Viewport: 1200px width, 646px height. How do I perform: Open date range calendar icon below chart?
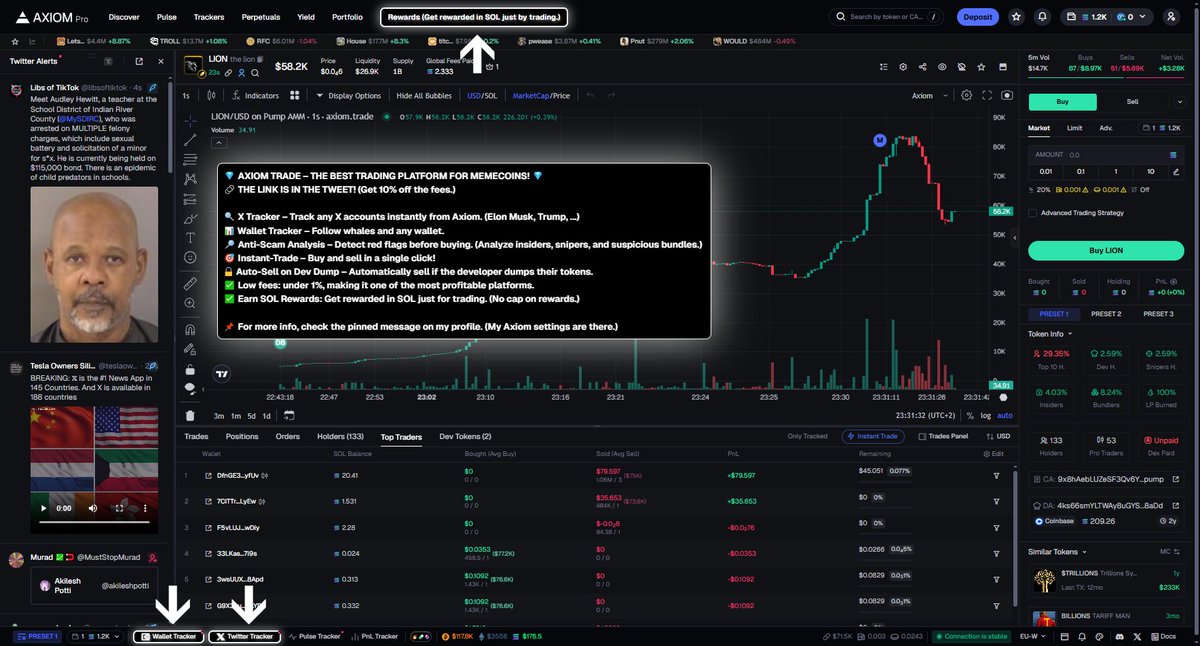point(289,416)
